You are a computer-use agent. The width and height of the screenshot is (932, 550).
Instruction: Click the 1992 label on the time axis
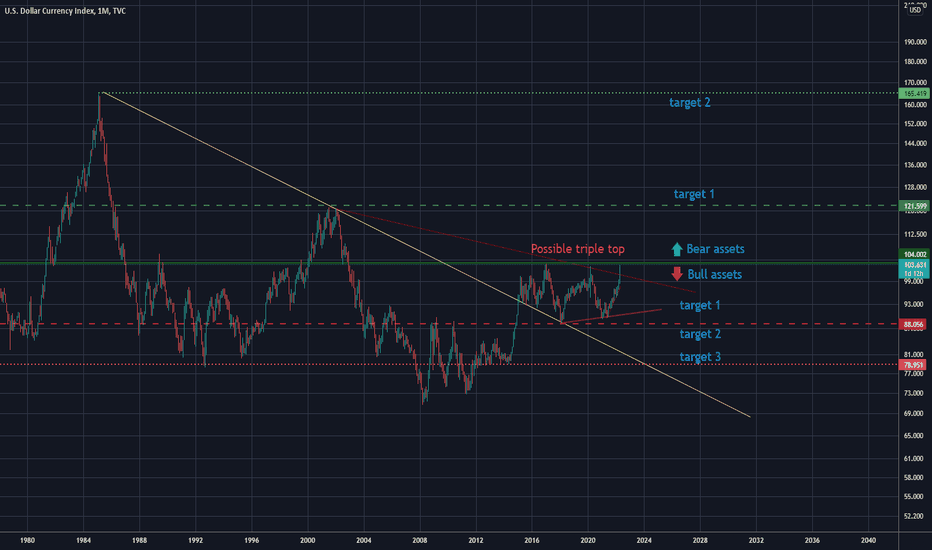196,540
